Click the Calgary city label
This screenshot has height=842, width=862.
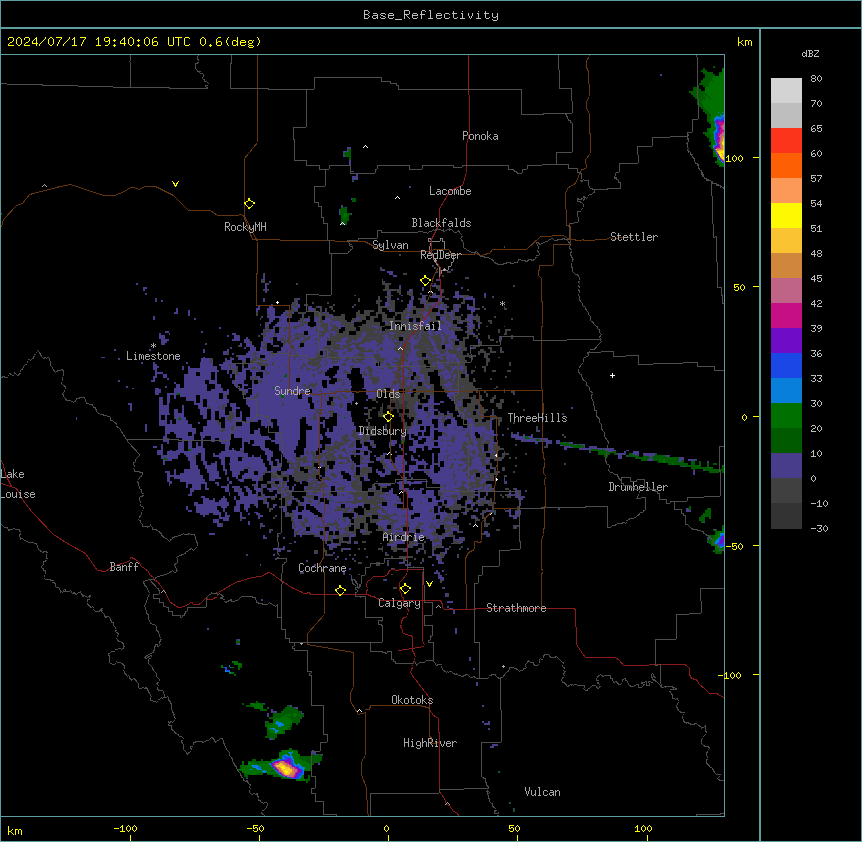tap(400, 603)
